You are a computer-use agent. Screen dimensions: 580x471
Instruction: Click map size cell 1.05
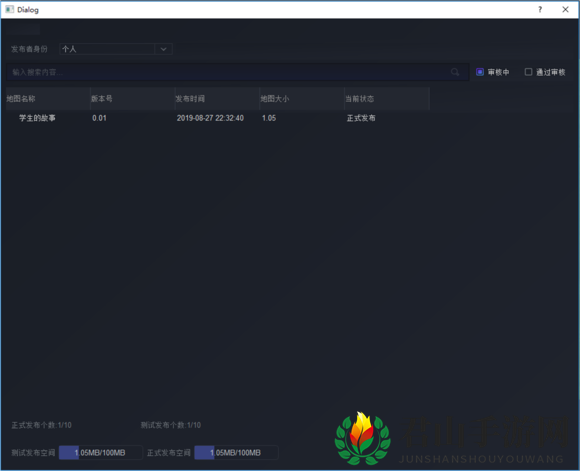pyautogui.click(x=269, y=118)
